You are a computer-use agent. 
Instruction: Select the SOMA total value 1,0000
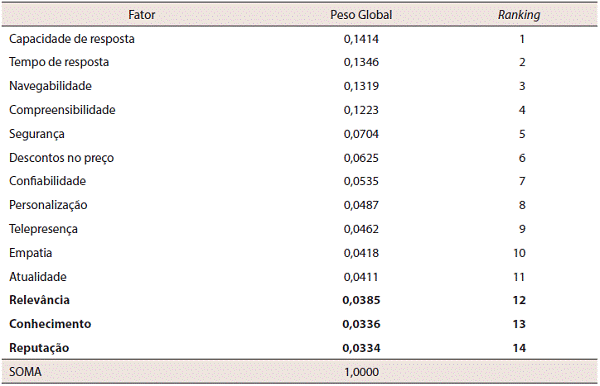pos(362,372)
